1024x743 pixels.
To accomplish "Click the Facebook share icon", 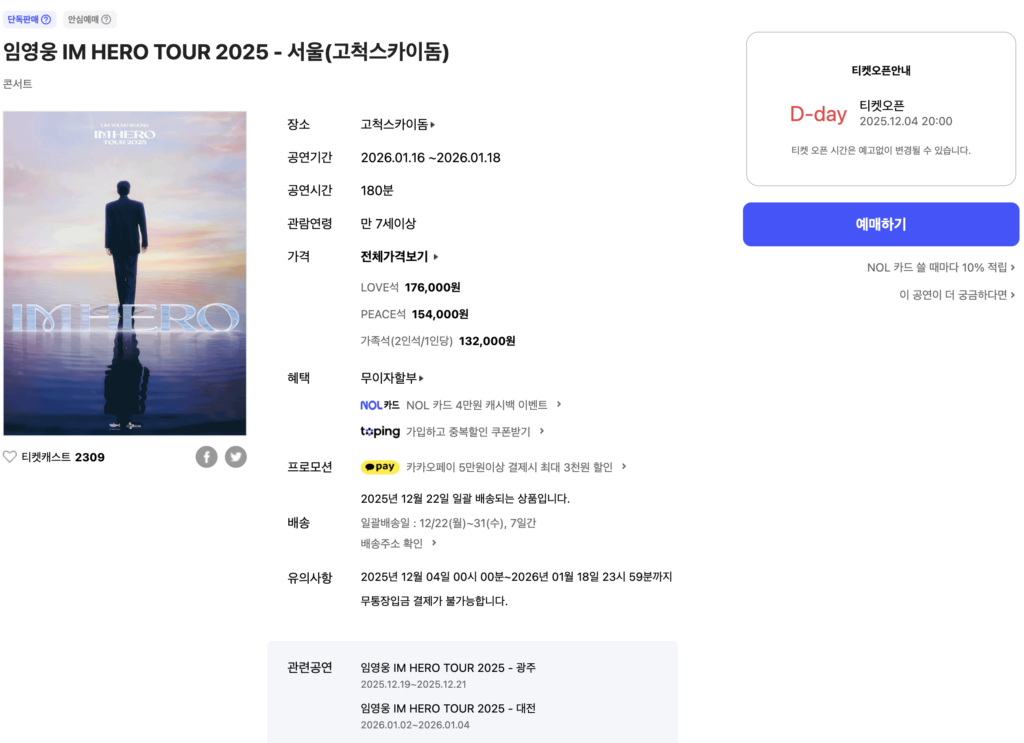I will tap(206, 457).
